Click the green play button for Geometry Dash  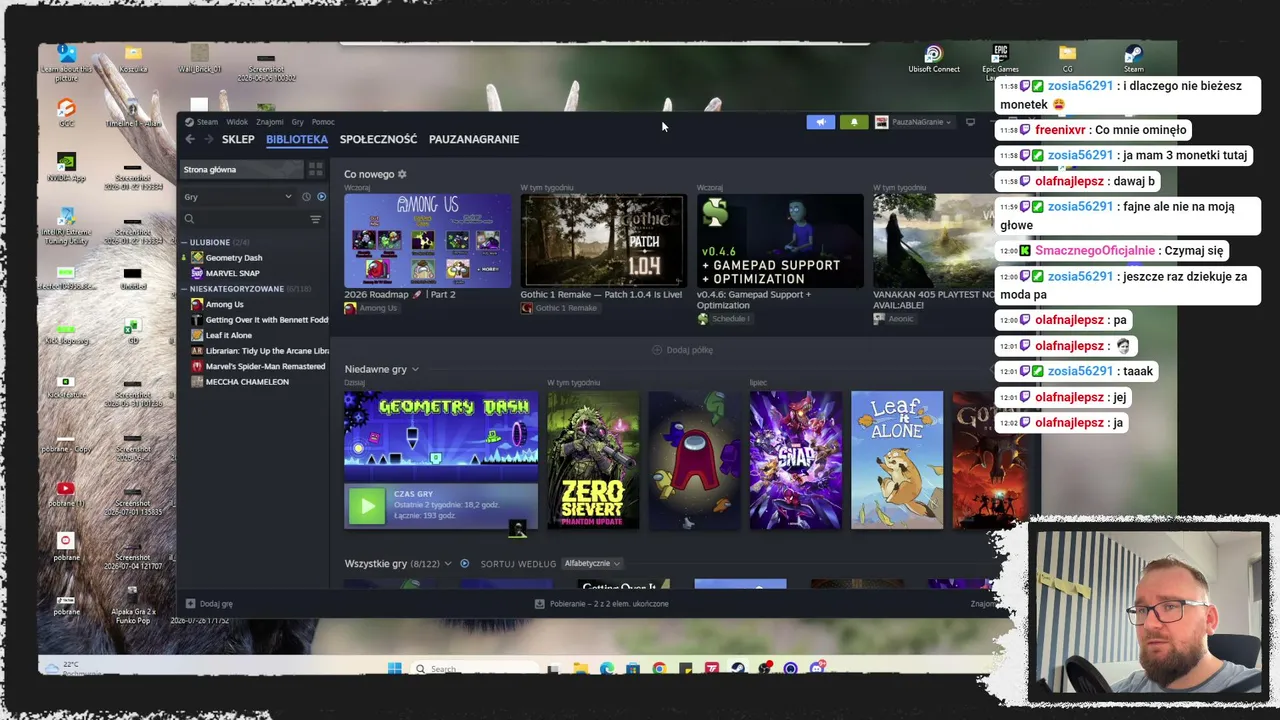tap(366, 506)
